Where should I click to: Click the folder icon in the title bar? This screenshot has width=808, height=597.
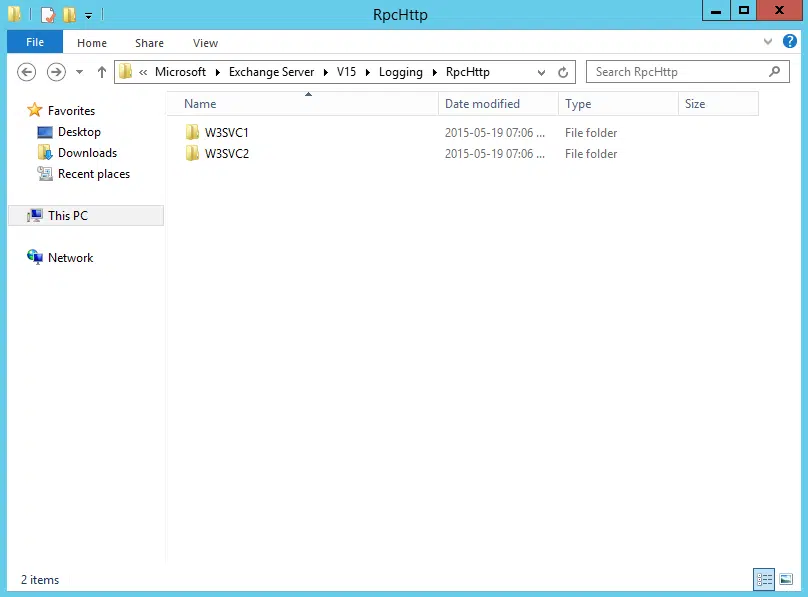(14, 14)
